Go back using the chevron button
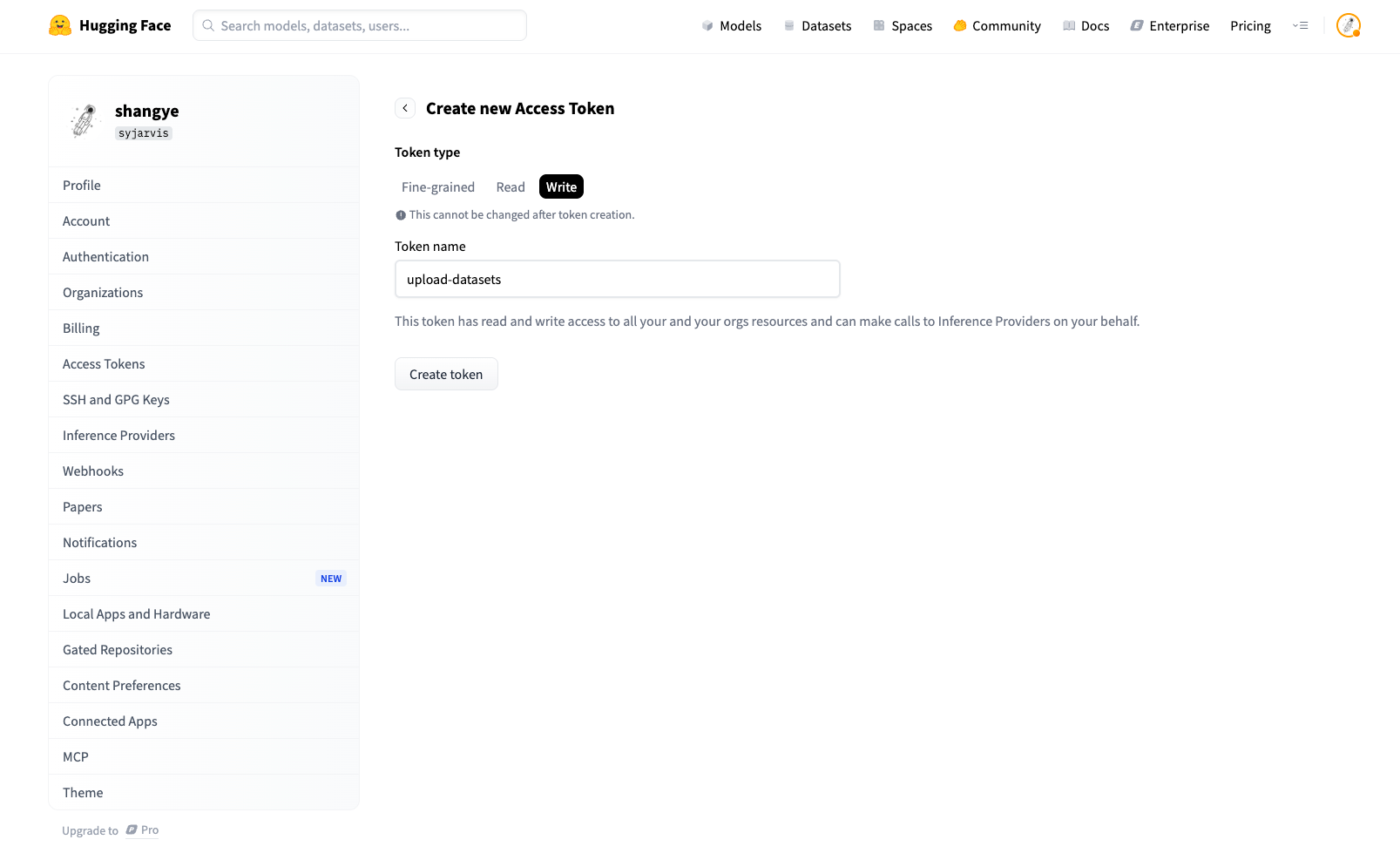 (405, 108)
